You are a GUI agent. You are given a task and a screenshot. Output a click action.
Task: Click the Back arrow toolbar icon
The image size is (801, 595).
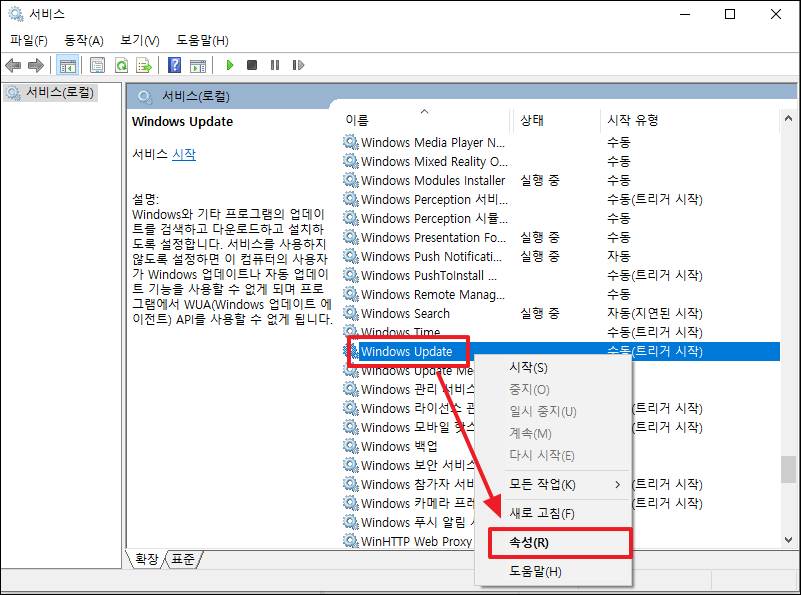pos(13,65)
